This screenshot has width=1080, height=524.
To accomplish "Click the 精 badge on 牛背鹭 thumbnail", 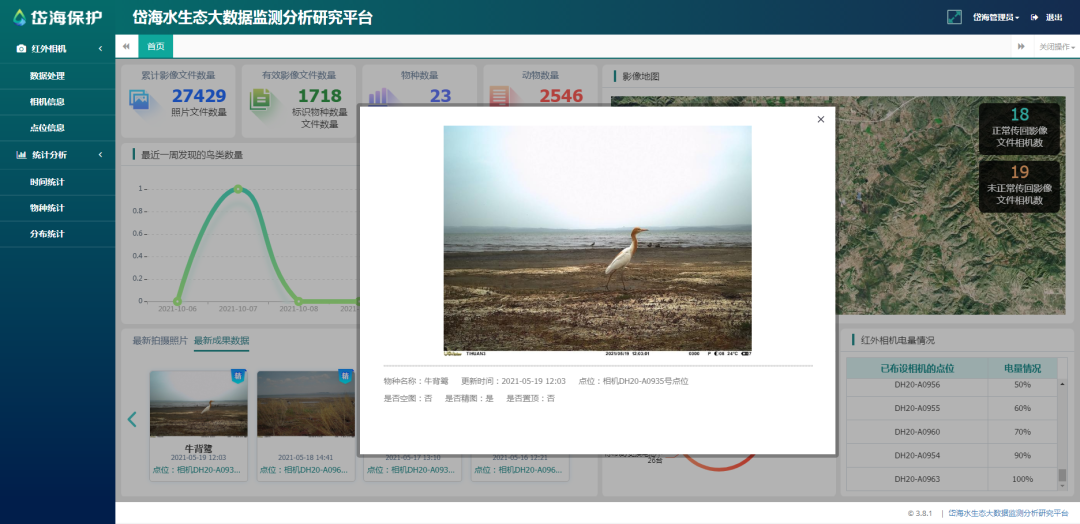I will click(238, 376).
